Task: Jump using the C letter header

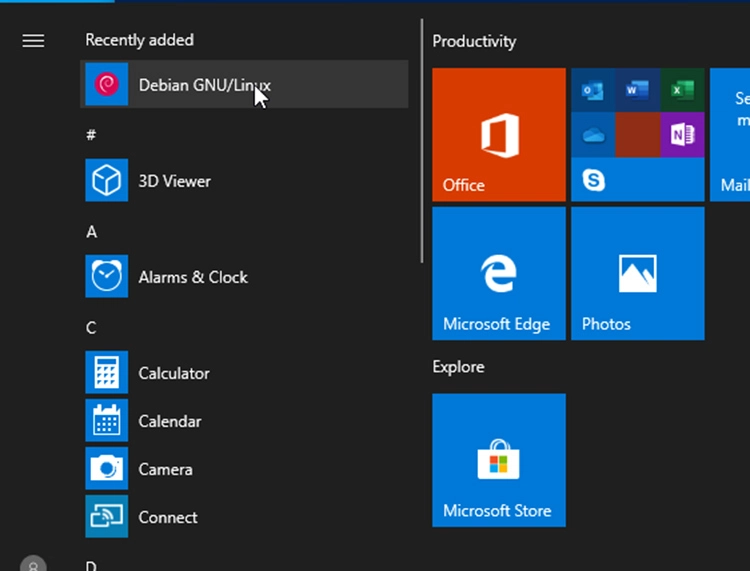Action: coord(91,328)
